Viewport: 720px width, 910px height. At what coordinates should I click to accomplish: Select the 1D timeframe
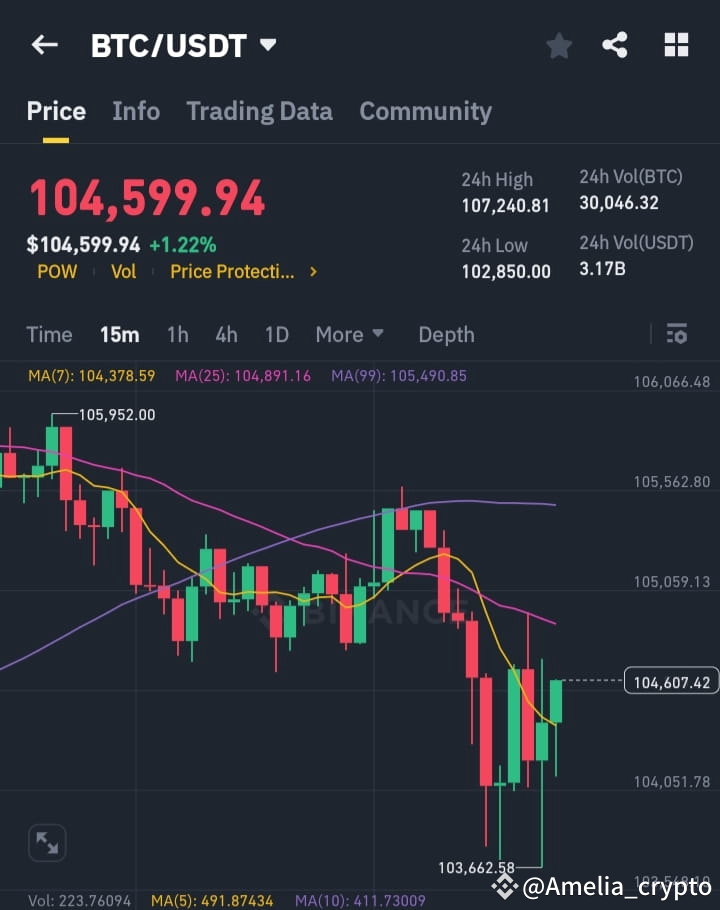click(x=277, y=334)
